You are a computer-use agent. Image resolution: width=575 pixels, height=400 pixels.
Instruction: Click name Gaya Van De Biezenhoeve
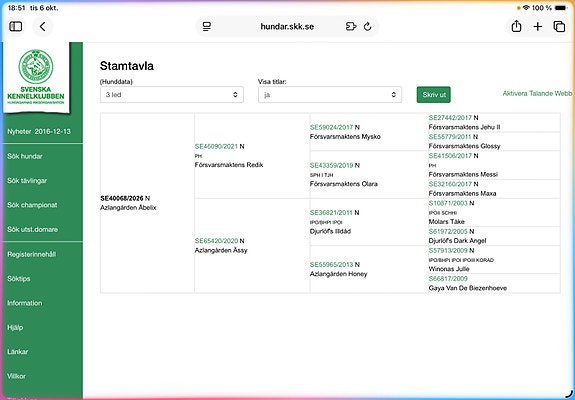tap(468, 288)
